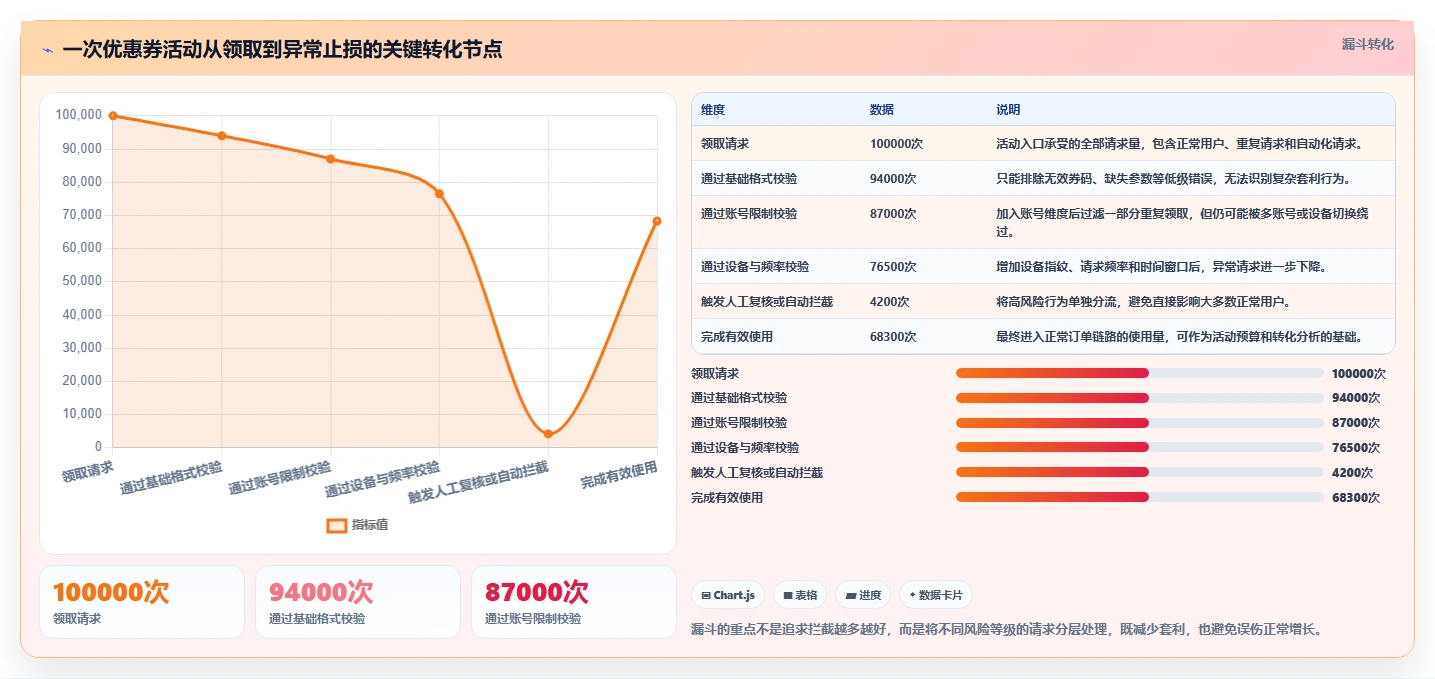Click the description starting 活动入口承受的全部请求量

coord(1179,144)
